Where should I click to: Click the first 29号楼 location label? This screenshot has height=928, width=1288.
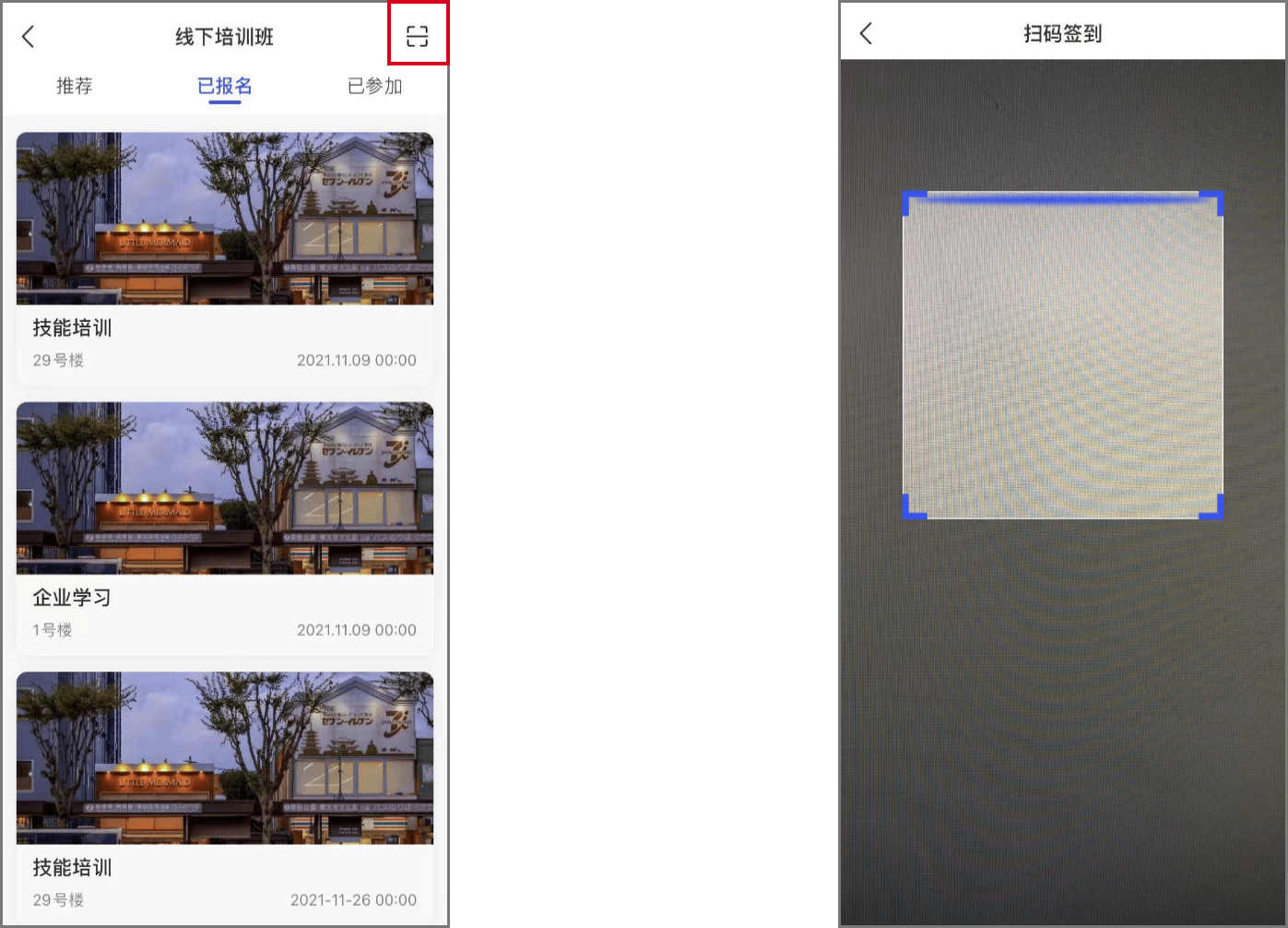(58, 360)
